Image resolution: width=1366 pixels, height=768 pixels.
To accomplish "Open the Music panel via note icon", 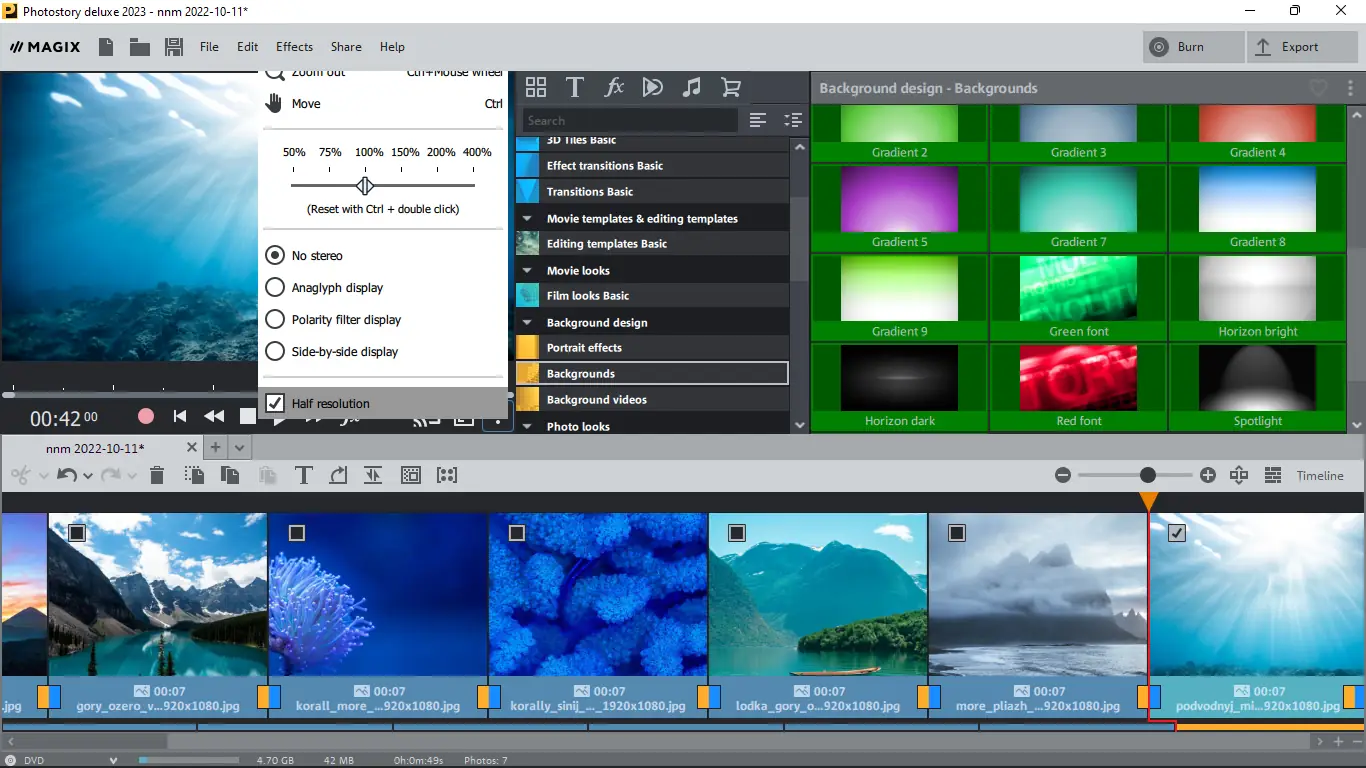I will (692, 87).
